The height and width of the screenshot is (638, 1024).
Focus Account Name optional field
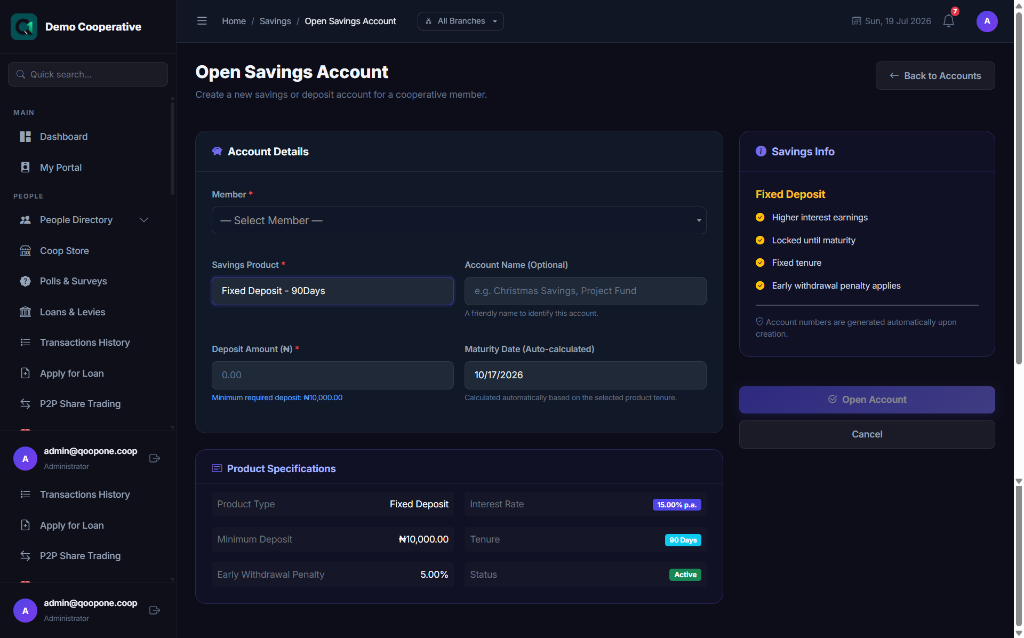[x=585, y=291]
